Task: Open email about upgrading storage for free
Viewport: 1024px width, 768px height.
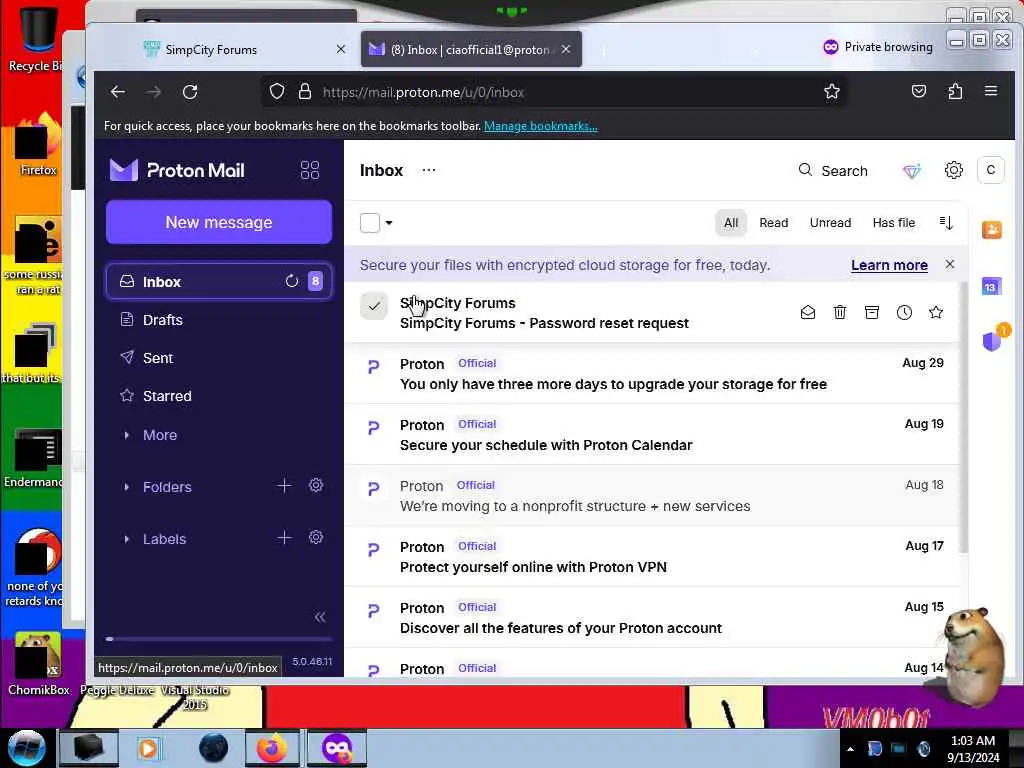Action: (652, 374)
